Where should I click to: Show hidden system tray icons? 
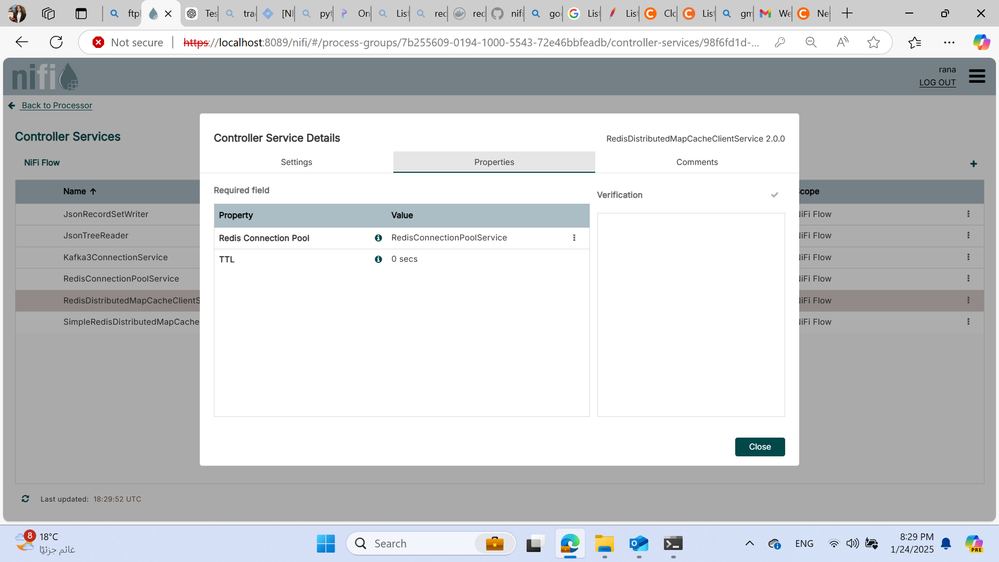point(749,544)
